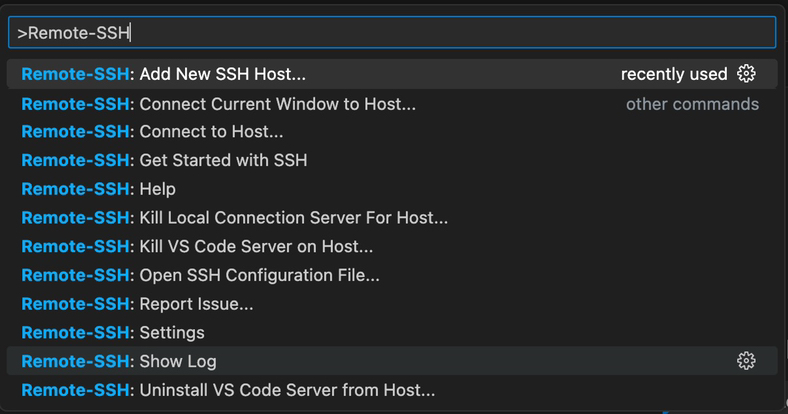Choose Remote-SSH: Connect to Host
Viewport: 788px width, 414px height.
tap(392, 132)
